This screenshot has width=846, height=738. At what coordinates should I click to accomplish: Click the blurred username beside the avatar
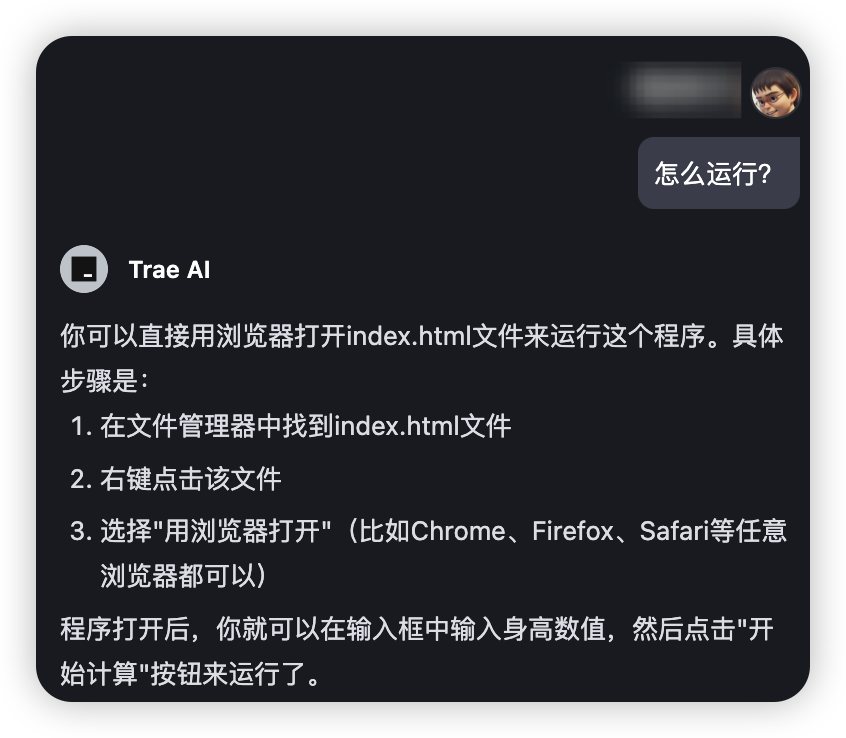[x=681, y=90]
